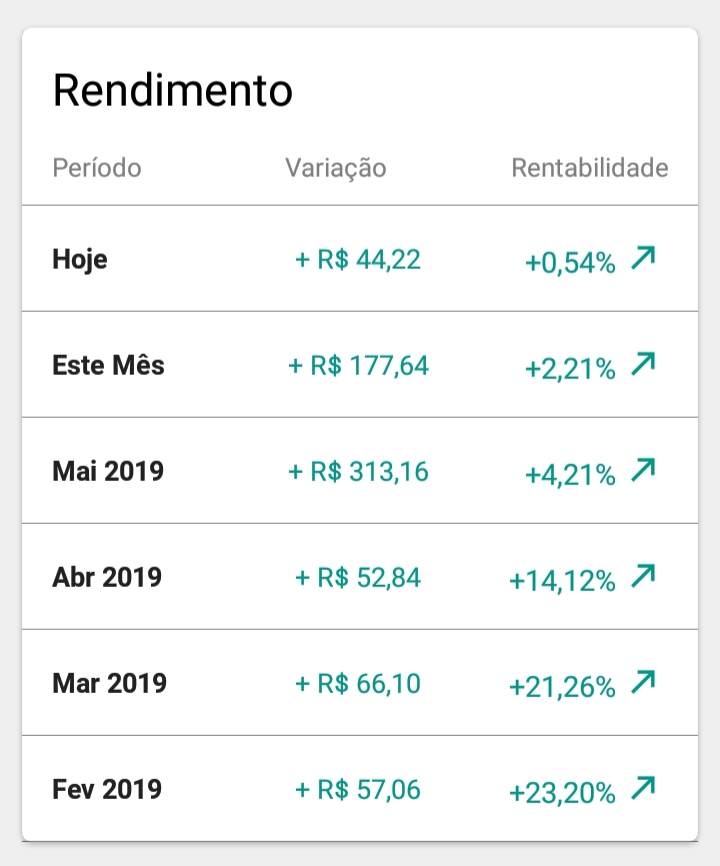Tap the trend arrow in the Mai 2019 row
Screen dimensions: 720x866
tap(643, 469)
